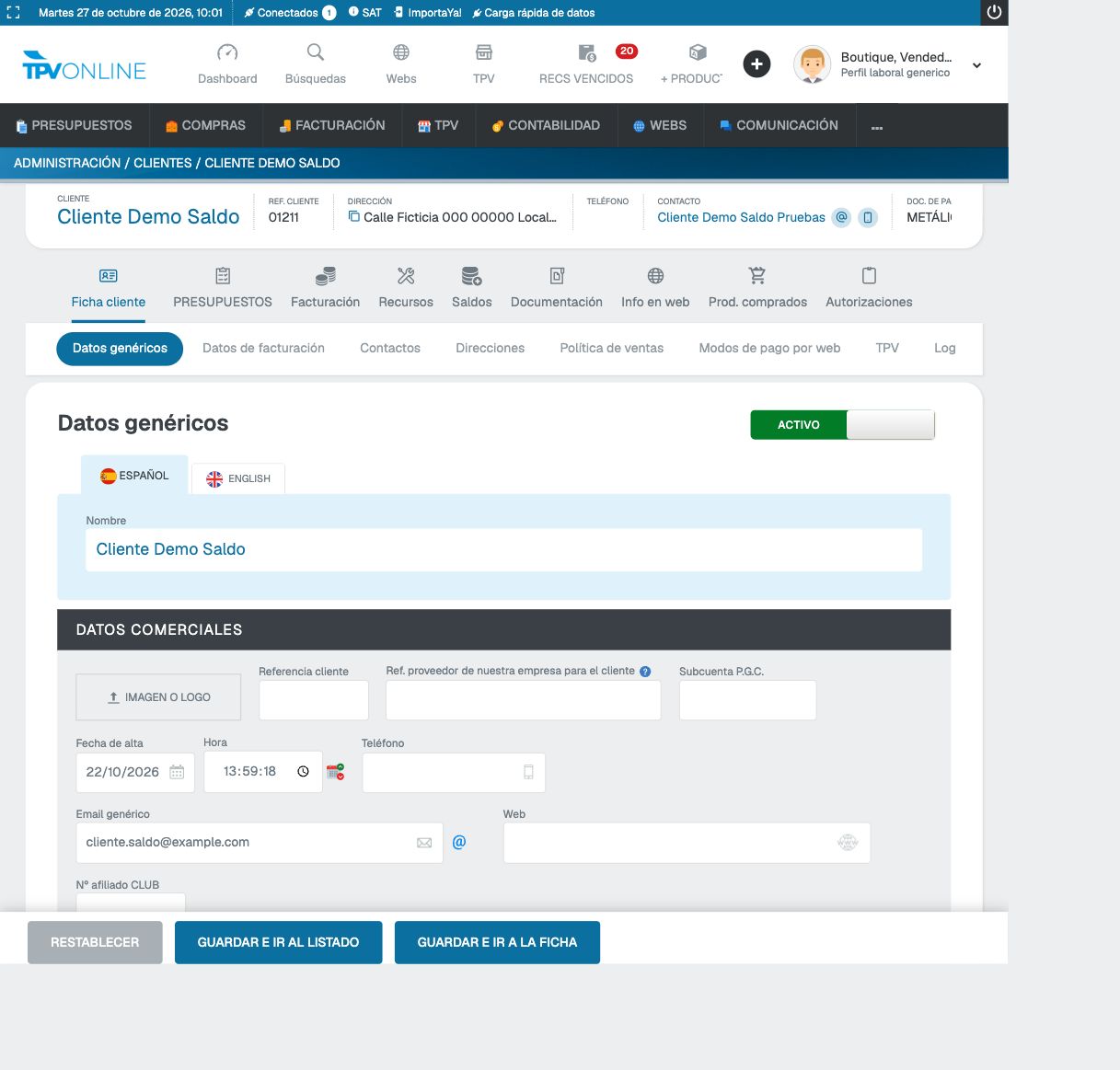Viewport: 1120px width, 1070px height.
Task: Switch to Contactos tab
Action: coord(390,348)
